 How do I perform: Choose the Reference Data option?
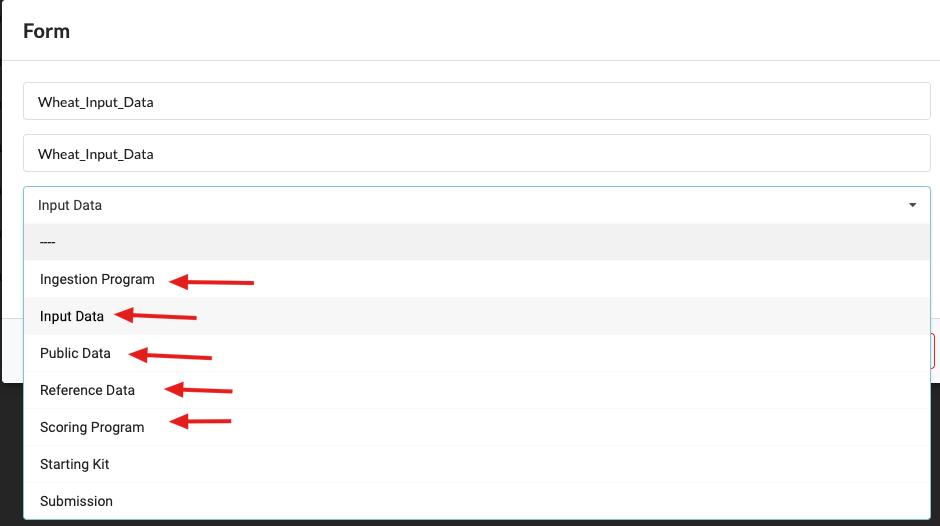click(x=87, y=390)
